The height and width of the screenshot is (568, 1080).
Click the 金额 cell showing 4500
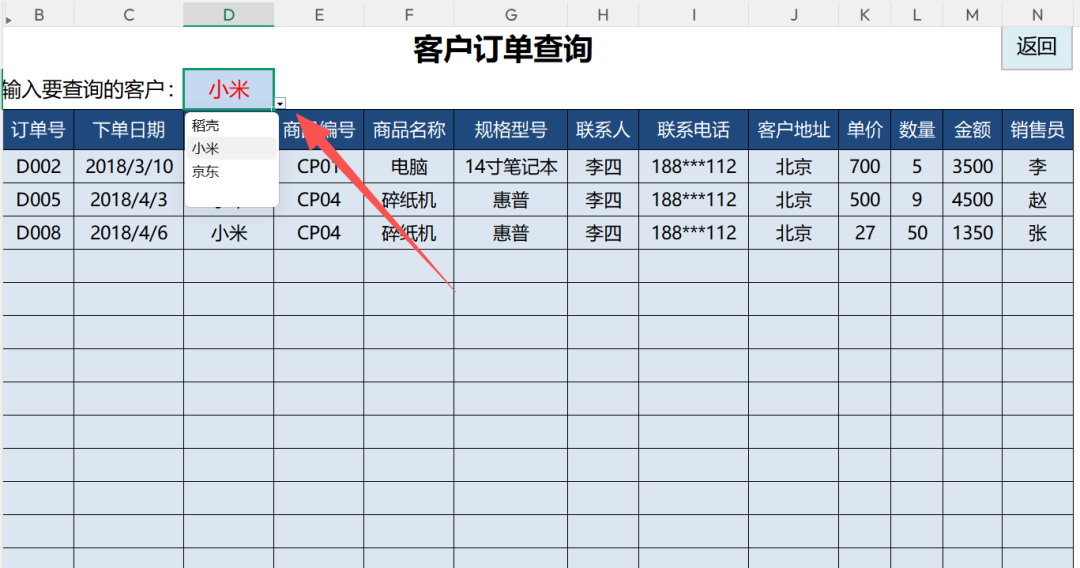point(972,200)
